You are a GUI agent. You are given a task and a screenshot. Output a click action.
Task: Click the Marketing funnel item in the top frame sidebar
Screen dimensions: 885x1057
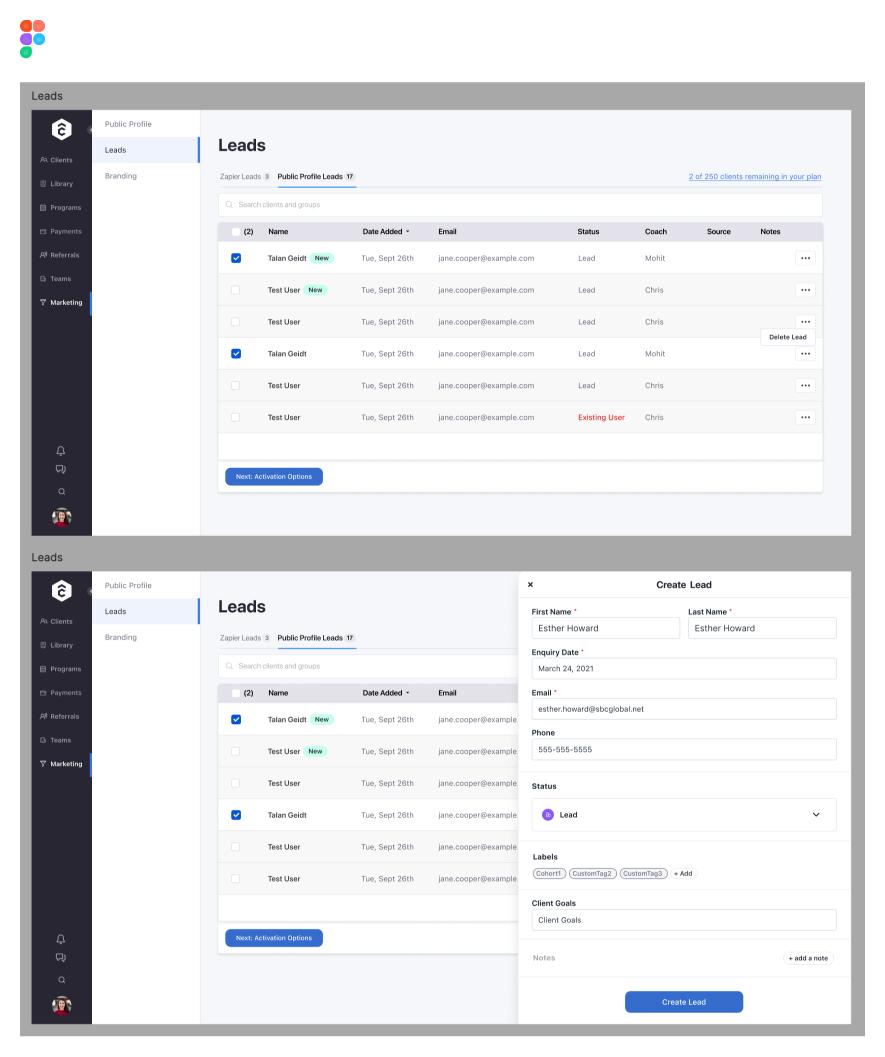coord(61,302)
